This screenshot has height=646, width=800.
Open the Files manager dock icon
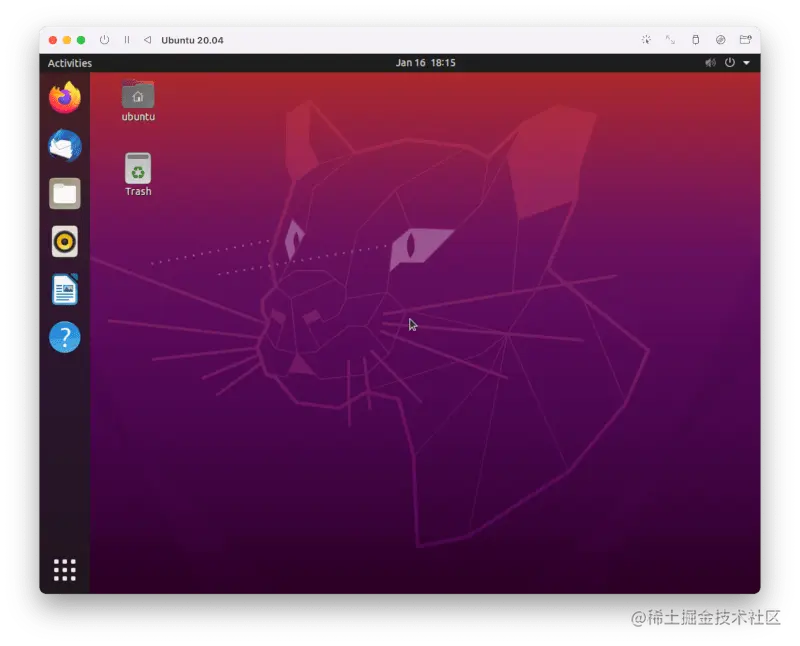tap(65, 193)
